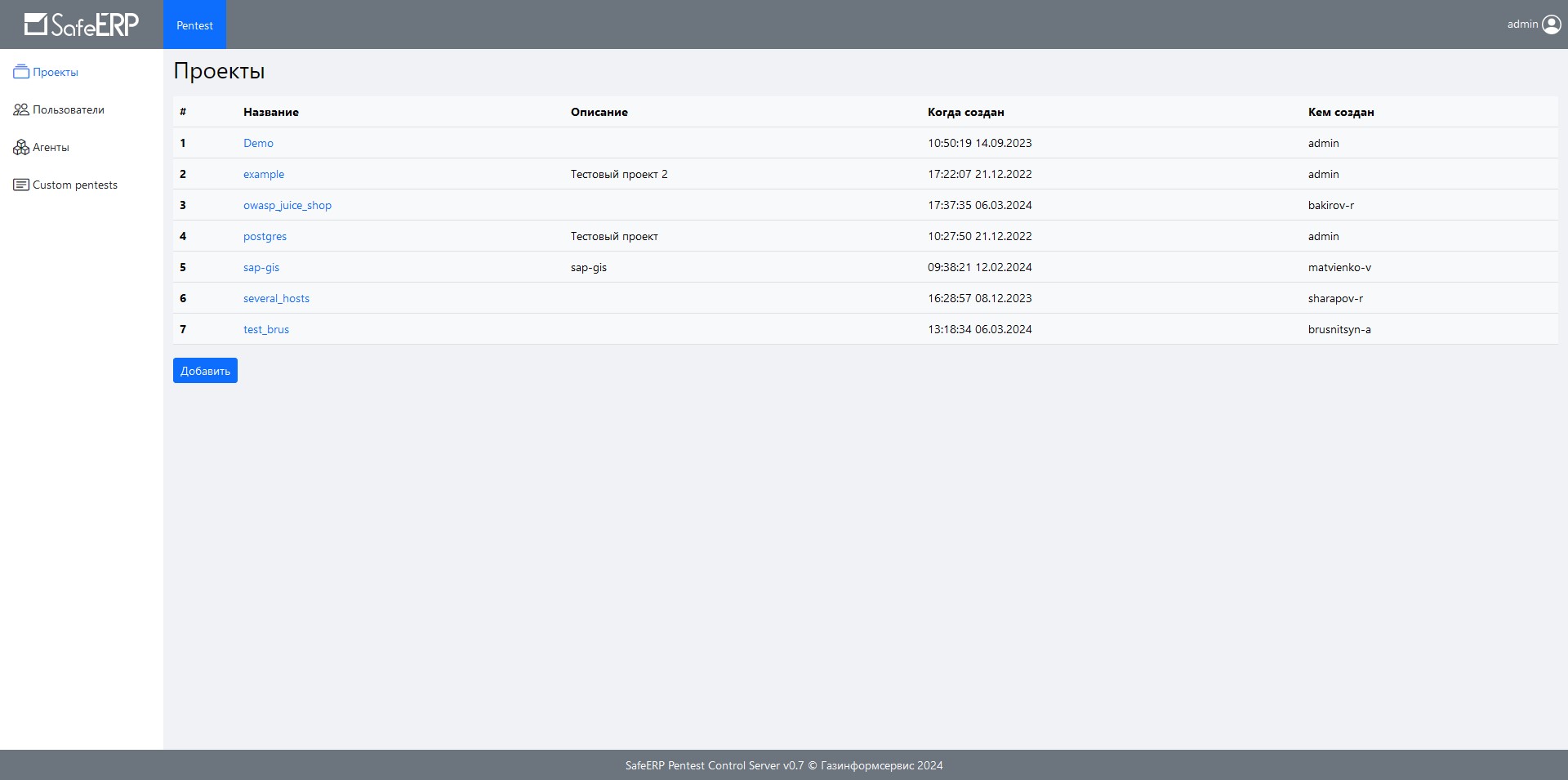Image resolution: width=1568 pixels, height=780 pixels.
Task: Open the sap-gis project link
Action: tap(261, 267)
